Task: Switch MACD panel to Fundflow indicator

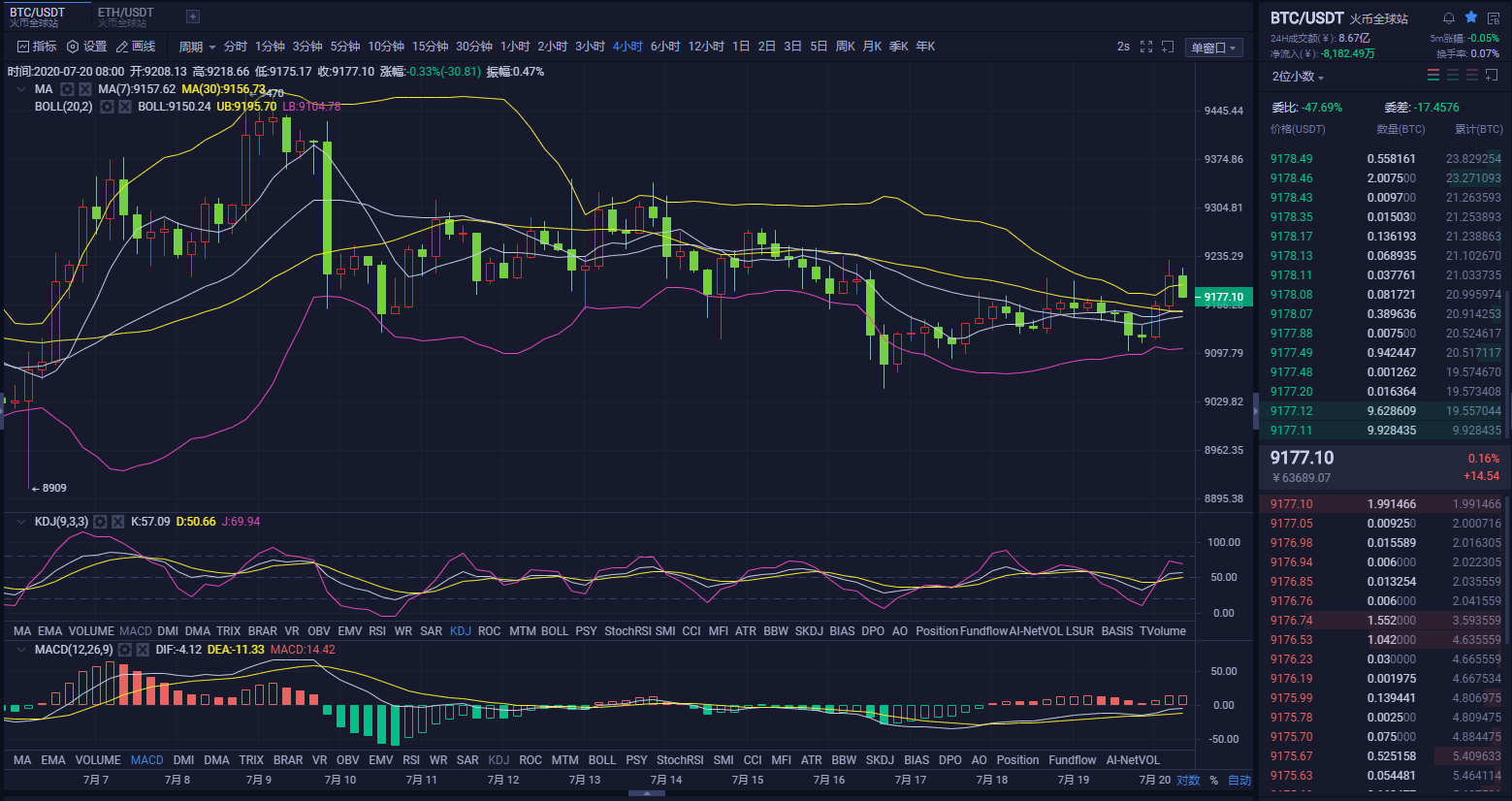Action: (x=1073, y=760)
